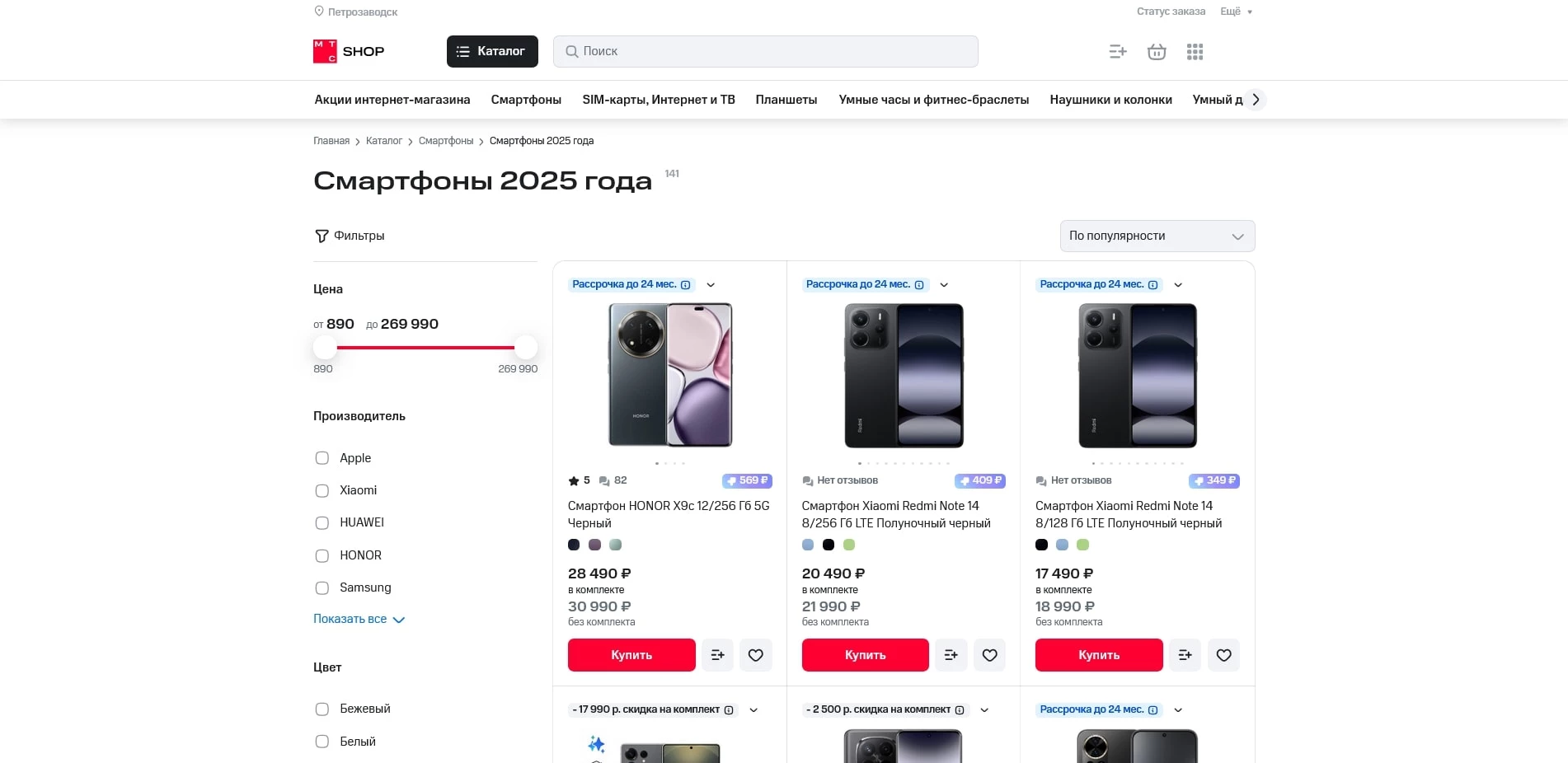Open the comparison list icon in the header
The image size is (1568, 763).
click(x=1118, y=51)
